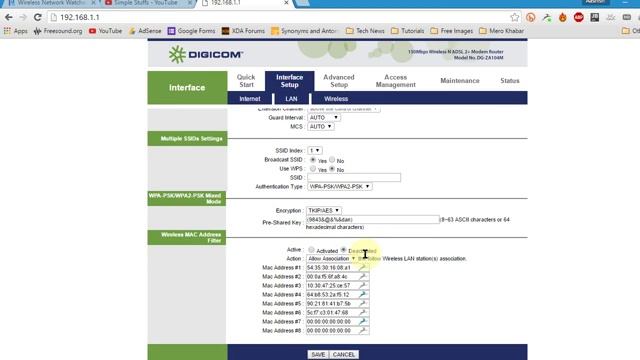Open the Tutorials bookmark folder

[x=408, y=31]
